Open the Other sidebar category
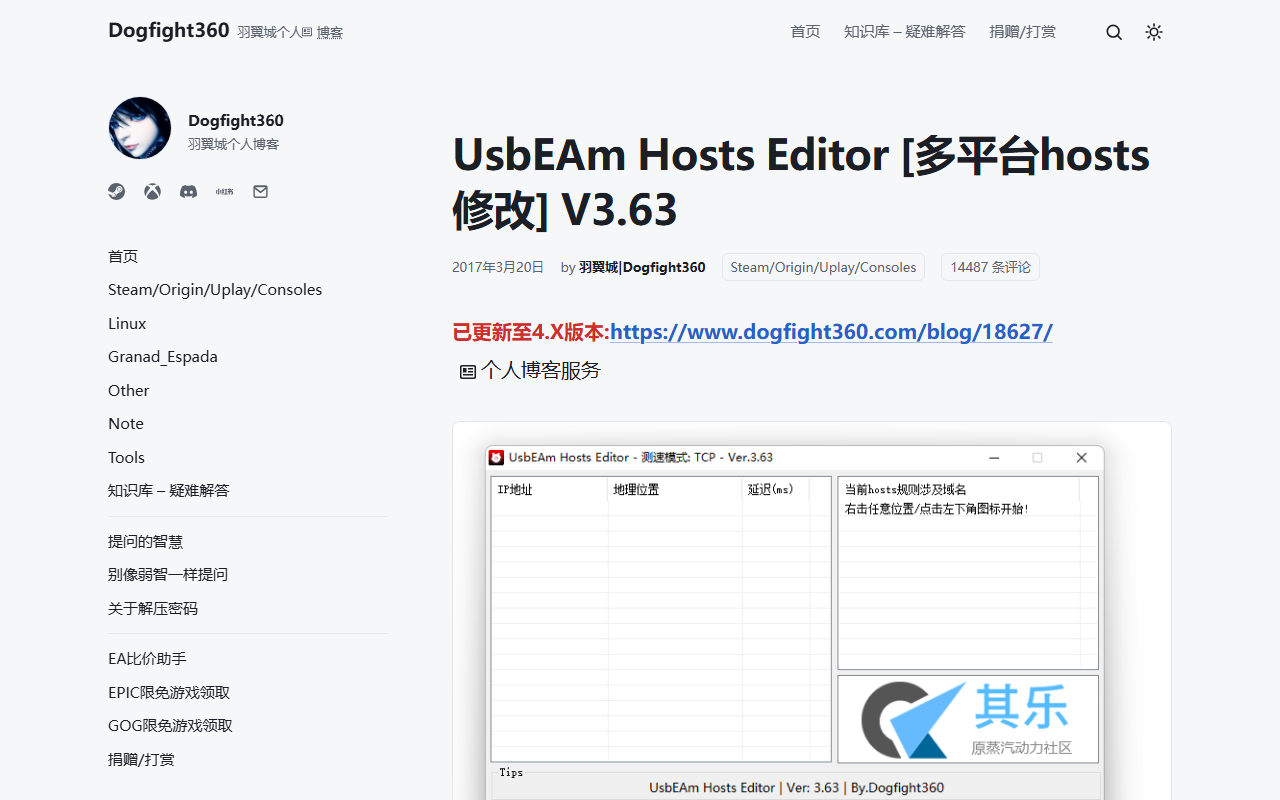The image size is (1280, 800). pos(129,390)
